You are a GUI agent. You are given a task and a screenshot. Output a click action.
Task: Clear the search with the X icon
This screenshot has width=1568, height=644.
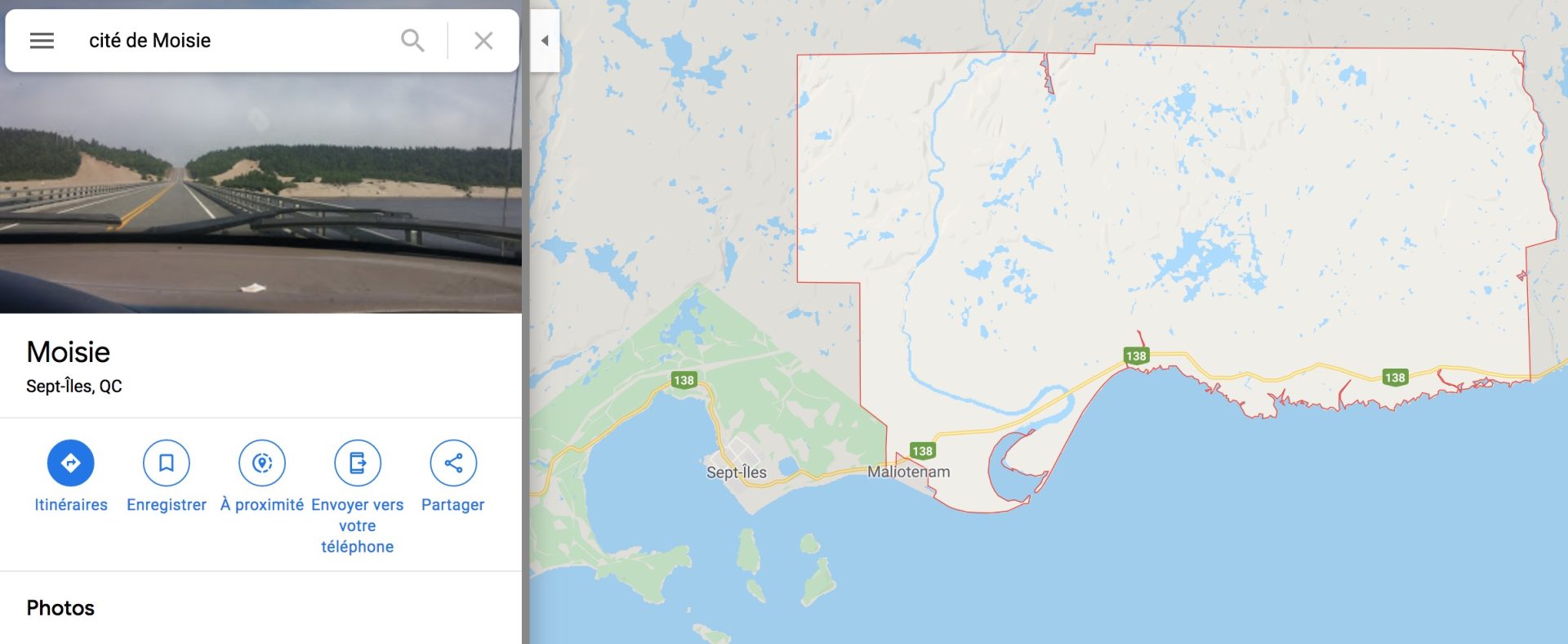click(483, 40)
